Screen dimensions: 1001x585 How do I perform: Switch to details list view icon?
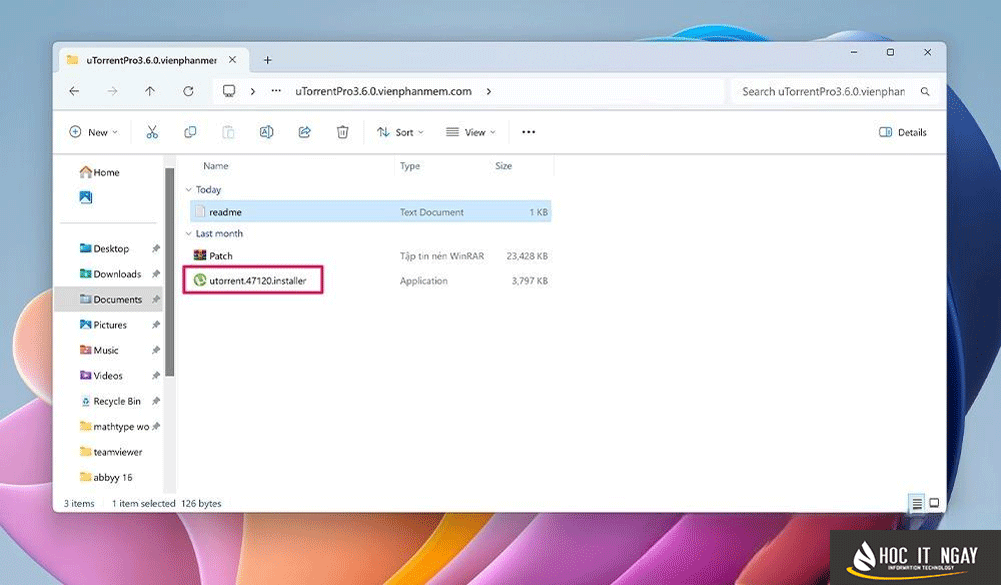point(917,503)
